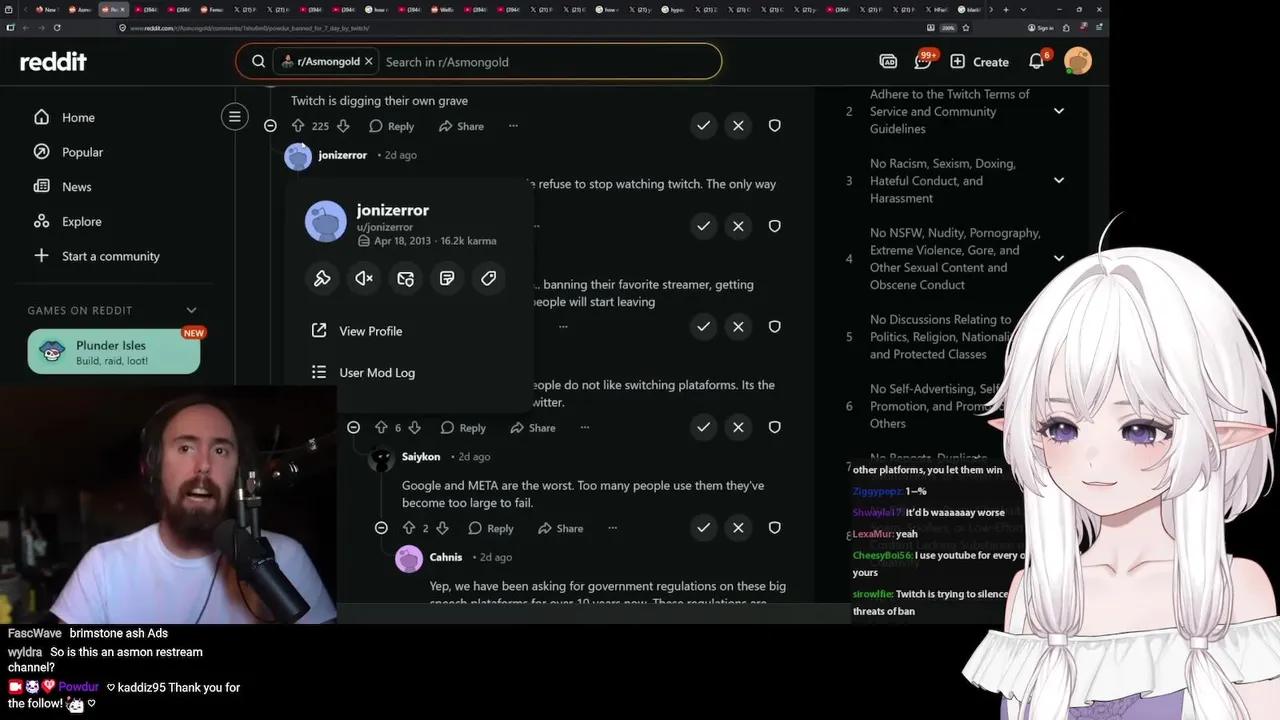
Task: Open the Reddit advertise icon
Action: point(888,61)
